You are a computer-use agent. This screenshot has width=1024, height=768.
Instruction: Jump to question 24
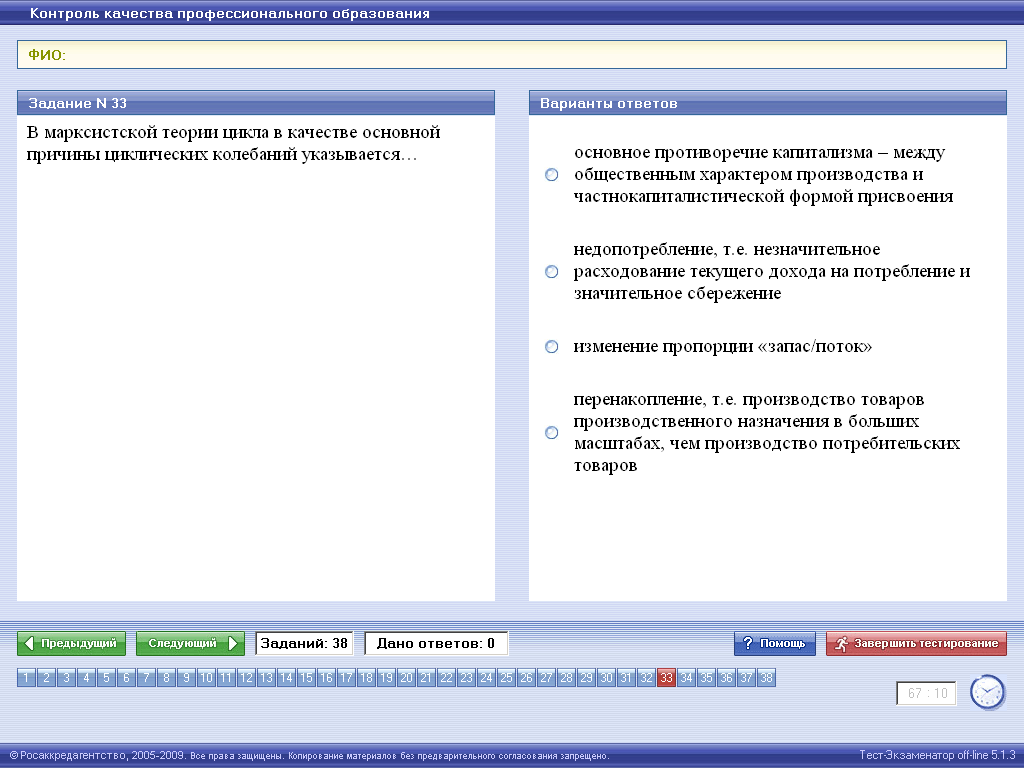(x=487, y=678)
